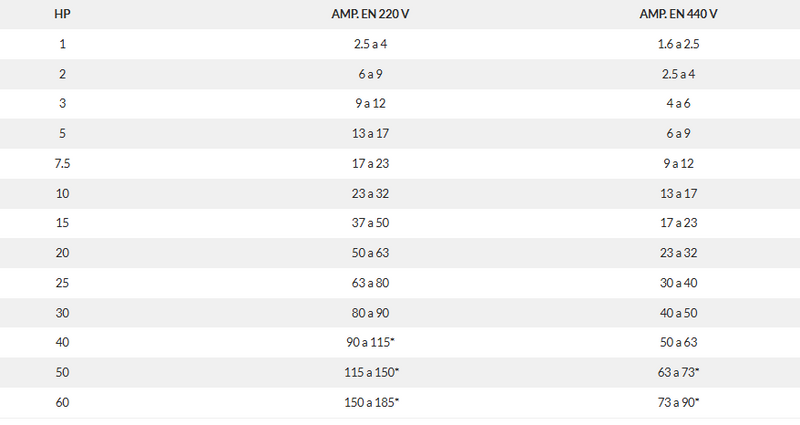Select the 10 HP row label

tap(63, 193)
